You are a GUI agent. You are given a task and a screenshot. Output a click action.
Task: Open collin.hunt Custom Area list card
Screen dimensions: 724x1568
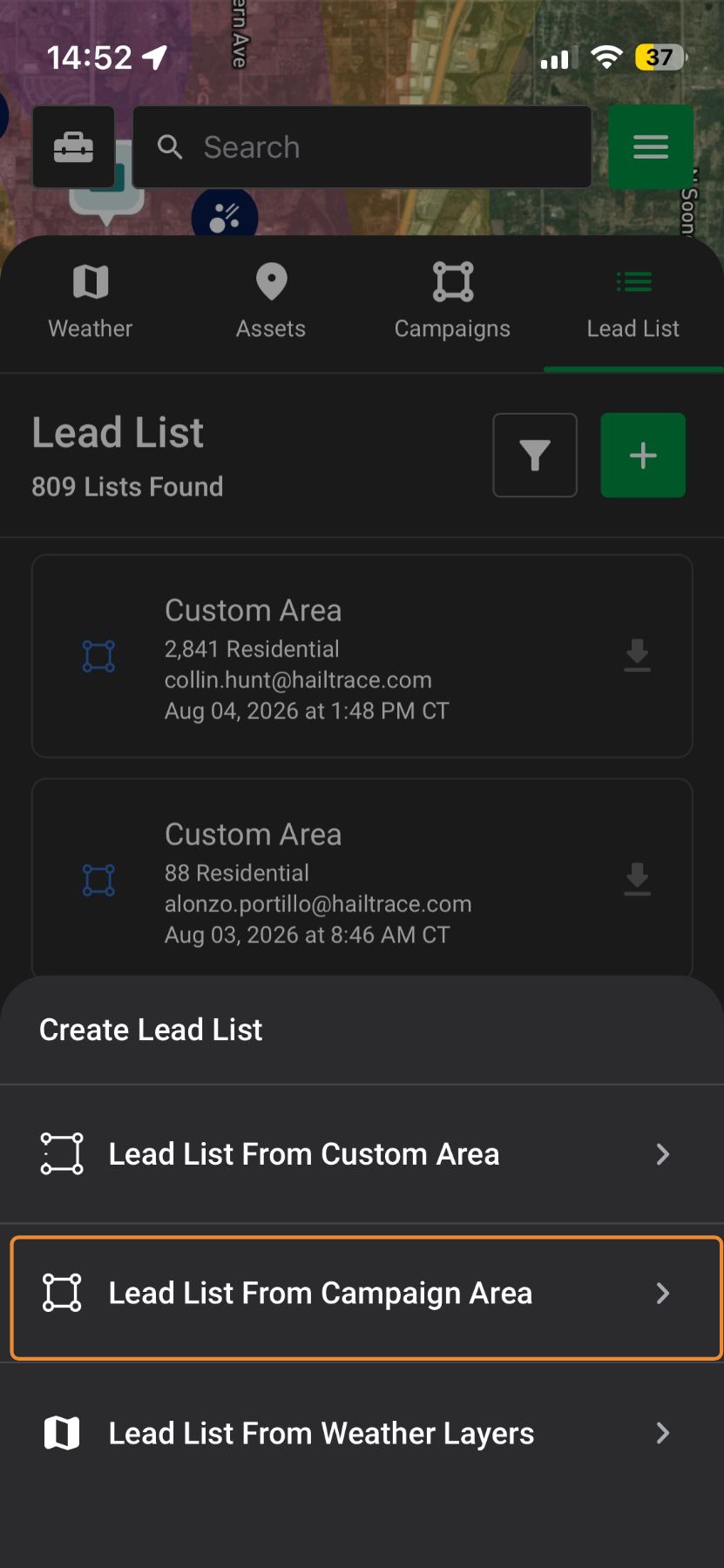click(362, 656)
